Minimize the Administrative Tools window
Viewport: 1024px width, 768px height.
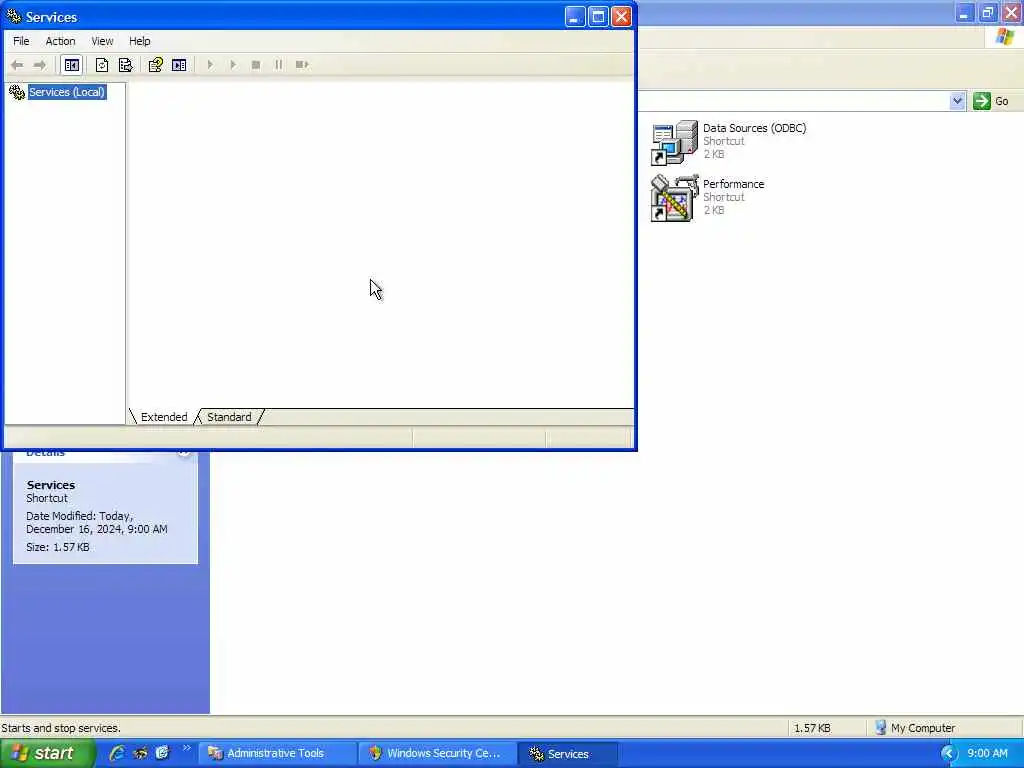click(x=964, y=12)
